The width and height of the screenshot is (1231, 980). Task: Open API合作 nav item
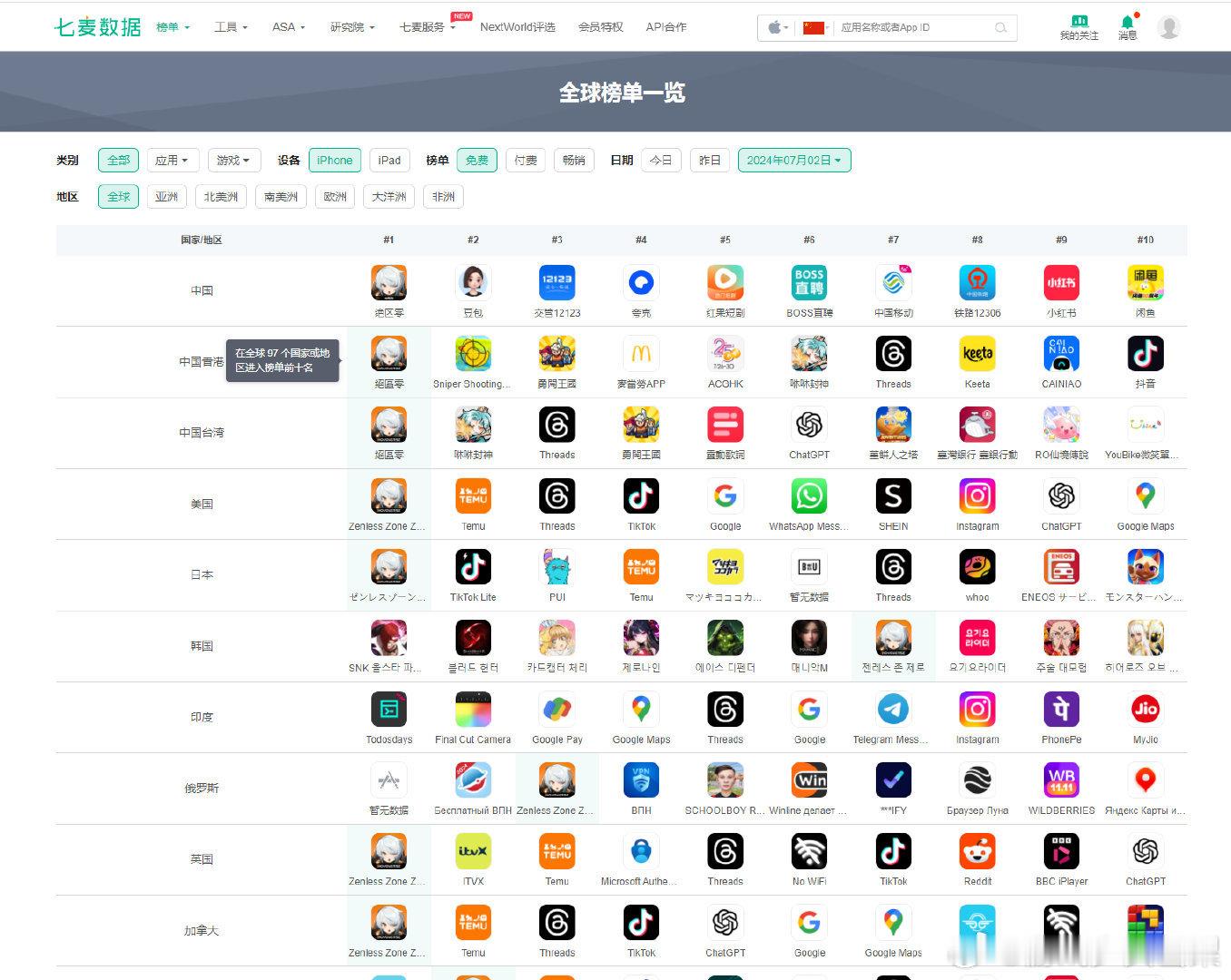coord(666,27)
